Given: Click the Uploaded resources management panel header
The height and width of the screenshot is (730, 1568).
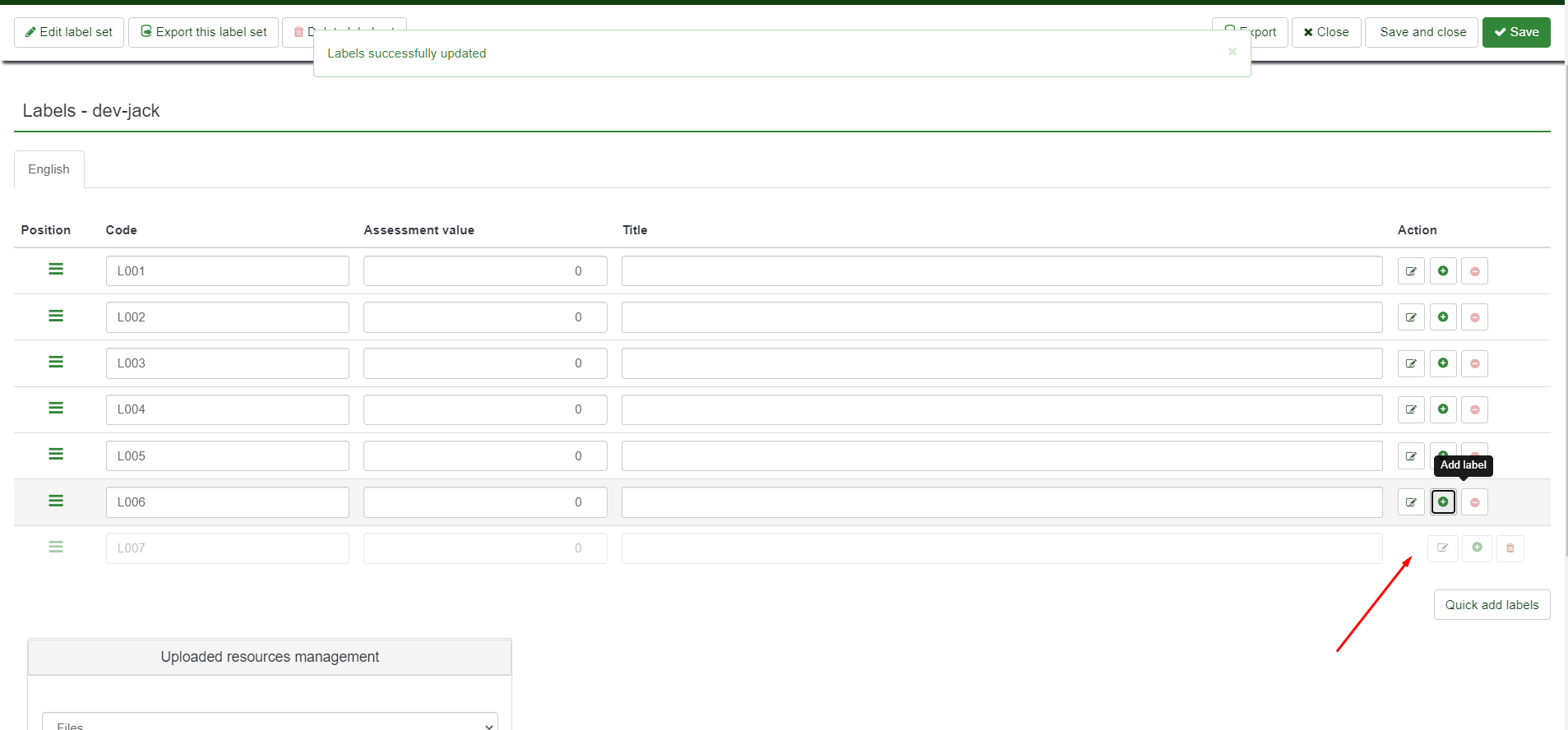Looking at the screenshot, I should (270, 657).
